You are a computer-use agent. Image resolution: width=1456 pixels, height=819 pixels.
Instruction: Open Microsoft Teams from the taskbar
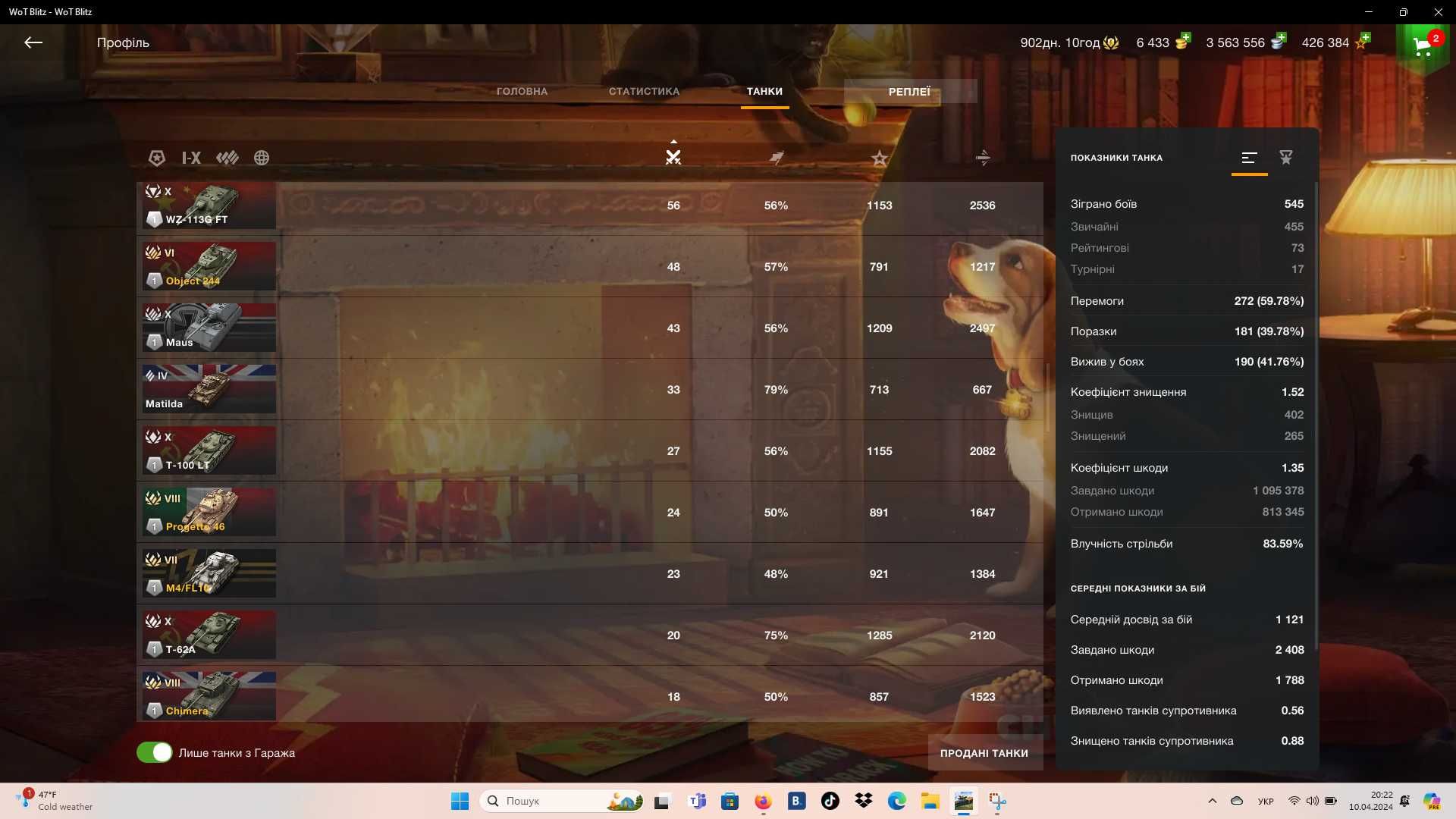point(696,801)
